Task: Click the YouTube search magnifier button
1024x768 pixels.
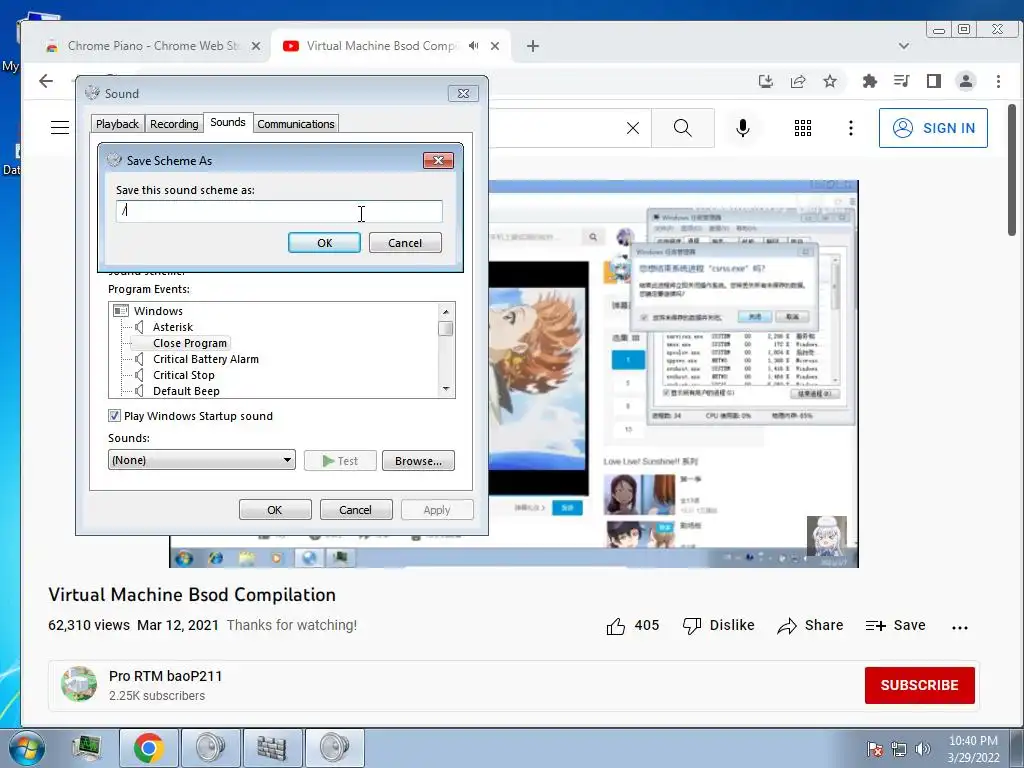Action: coord(682,128)
